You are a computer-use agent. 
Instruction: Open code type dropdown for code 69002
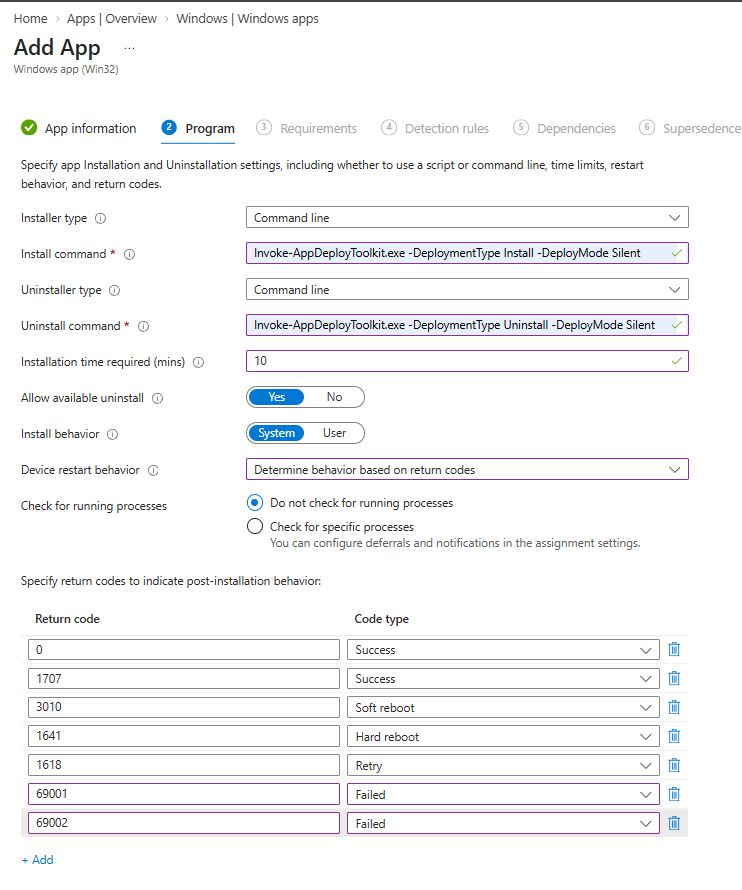503,823
